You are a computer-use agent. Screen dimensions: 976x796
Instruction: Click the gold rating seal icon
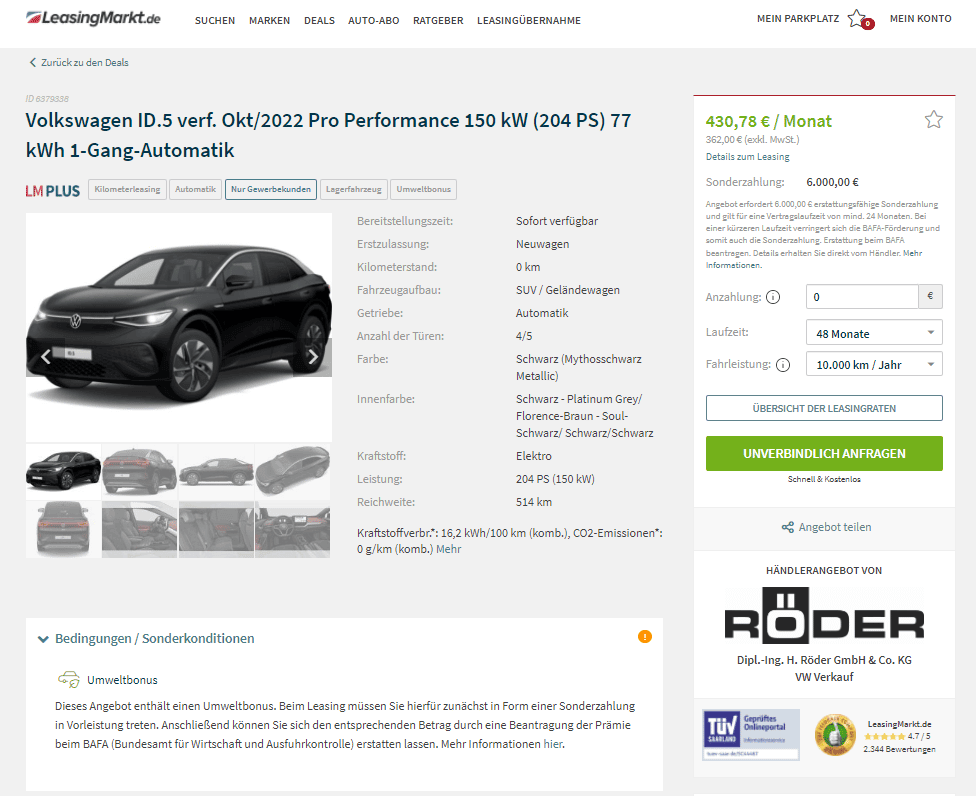click(835, 735)
